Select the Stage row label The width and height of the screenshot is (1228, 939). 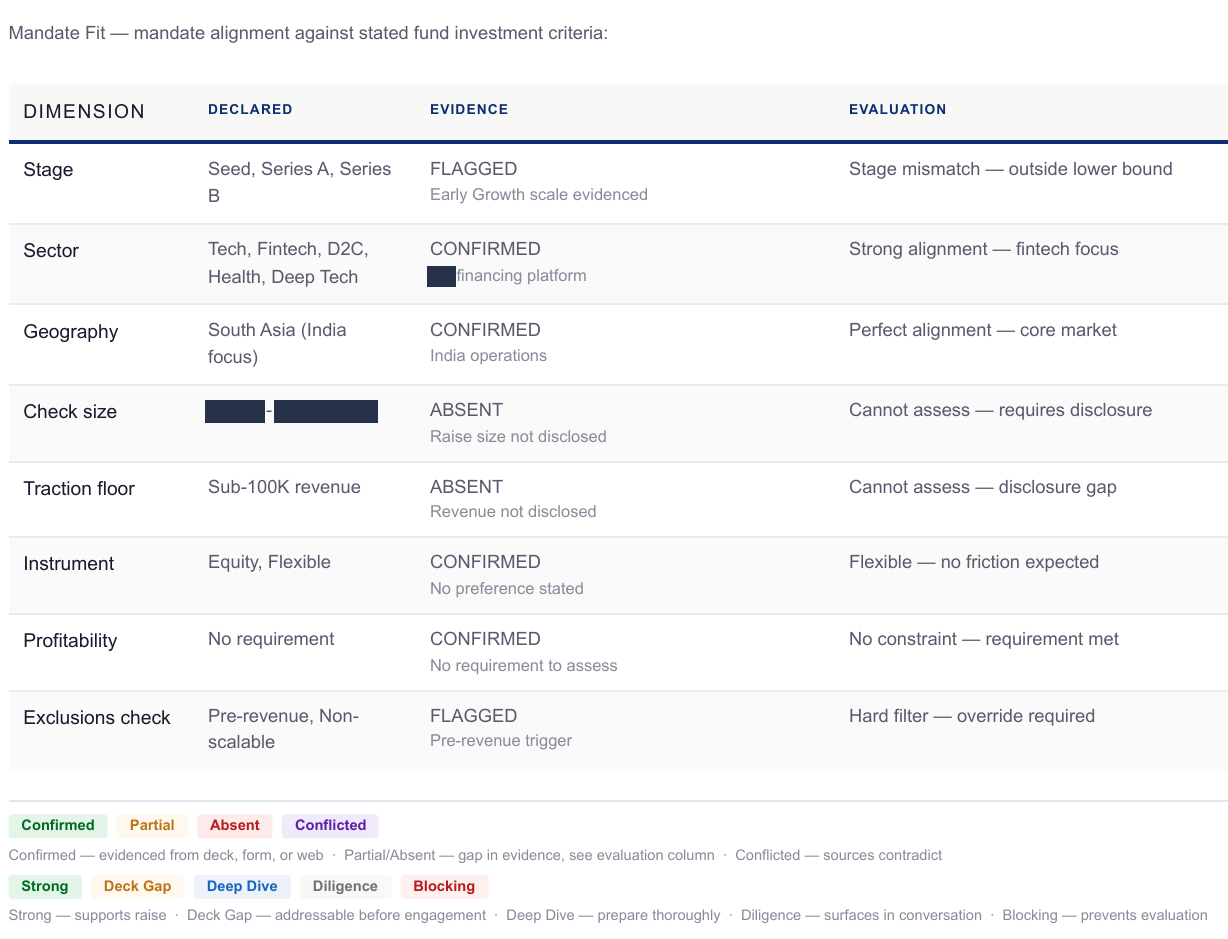48,169
